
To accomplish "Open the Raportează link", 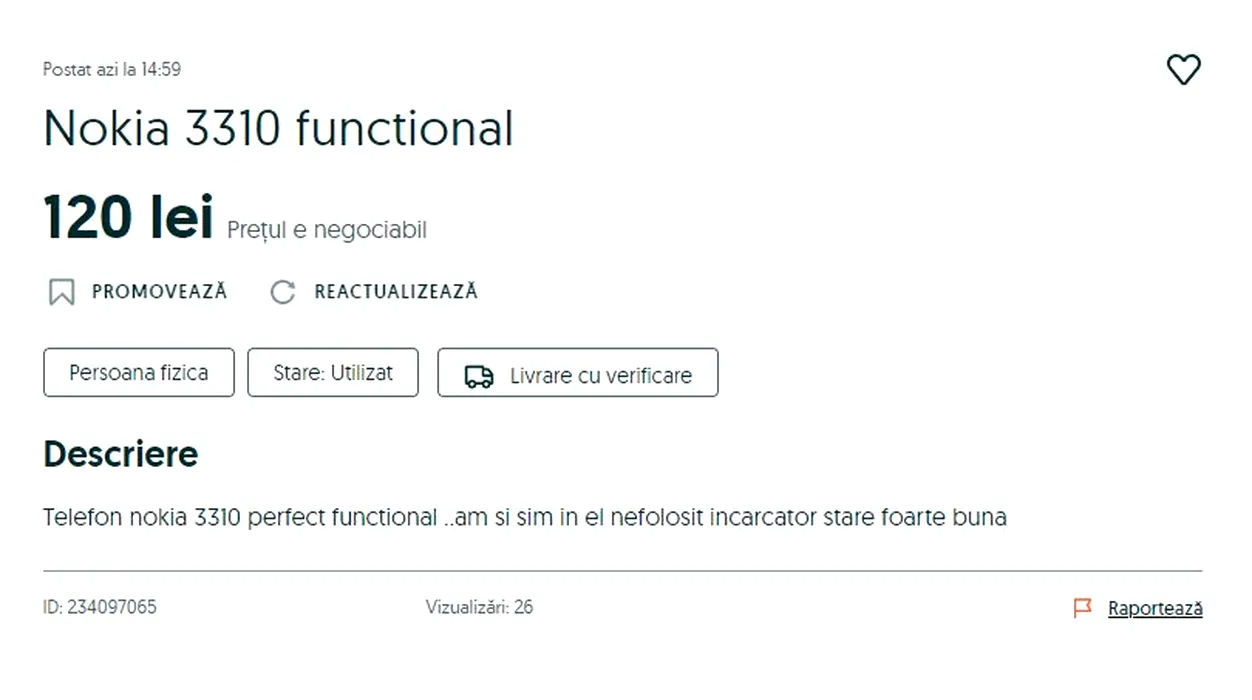I will (x=1155, y=608).
